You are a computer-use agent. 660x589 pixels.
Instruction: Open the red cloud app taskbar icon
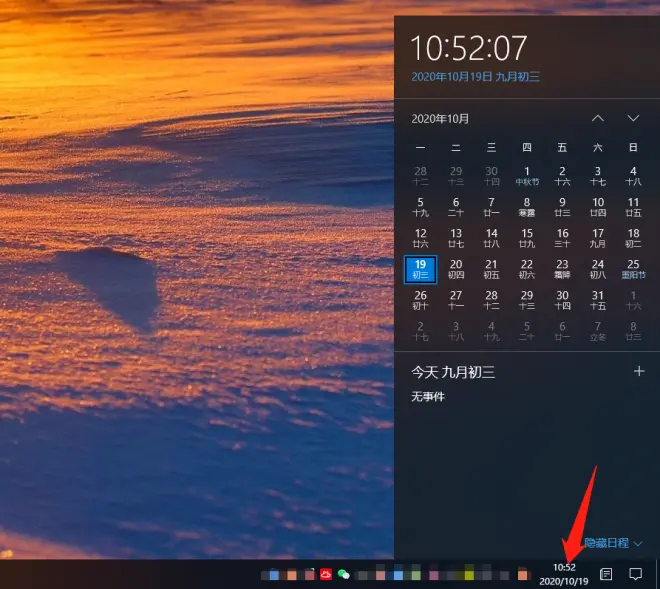tap(326, 574)
